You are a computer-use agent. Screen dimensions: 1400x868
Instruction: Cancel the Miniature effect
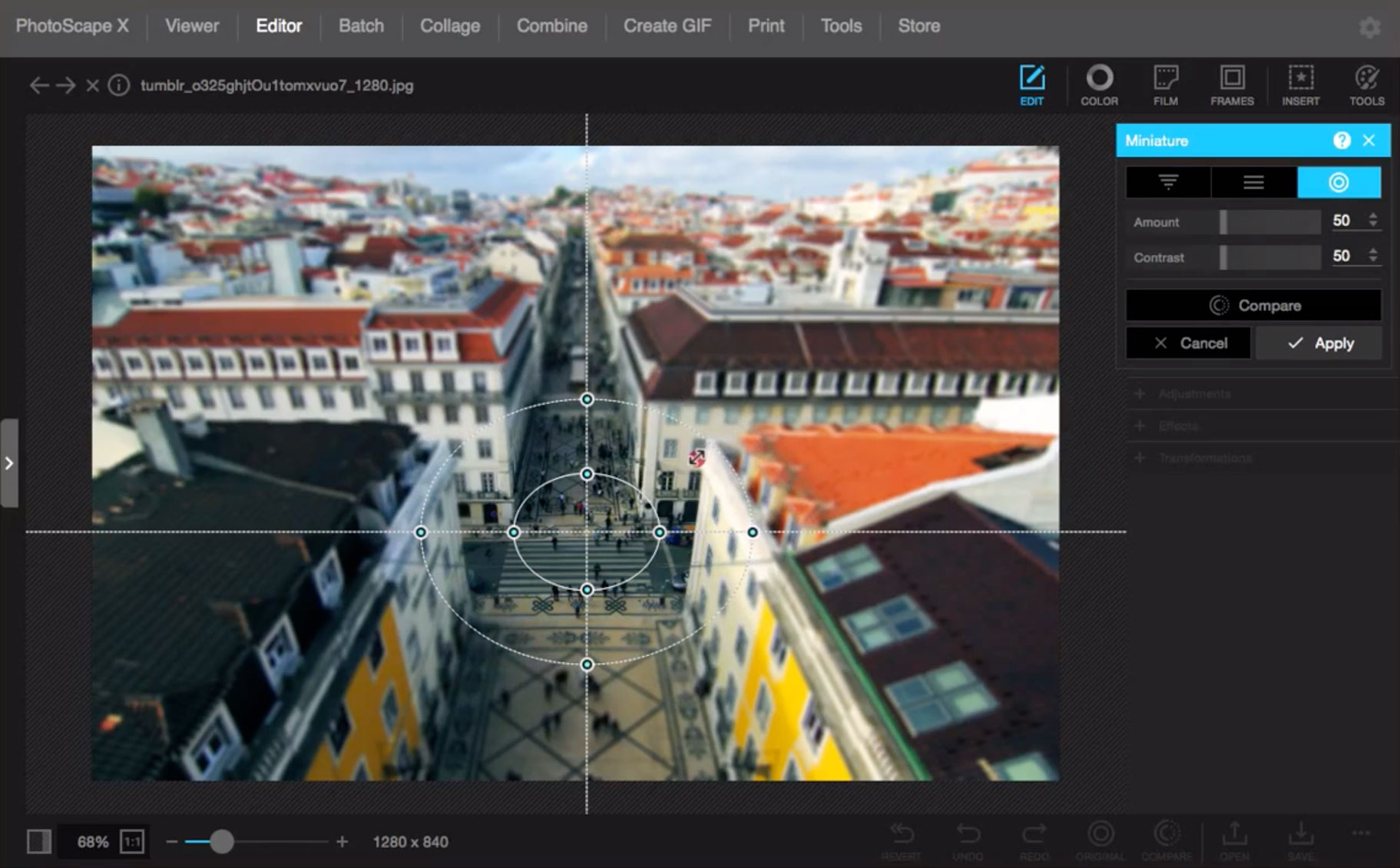(1188, 343)
